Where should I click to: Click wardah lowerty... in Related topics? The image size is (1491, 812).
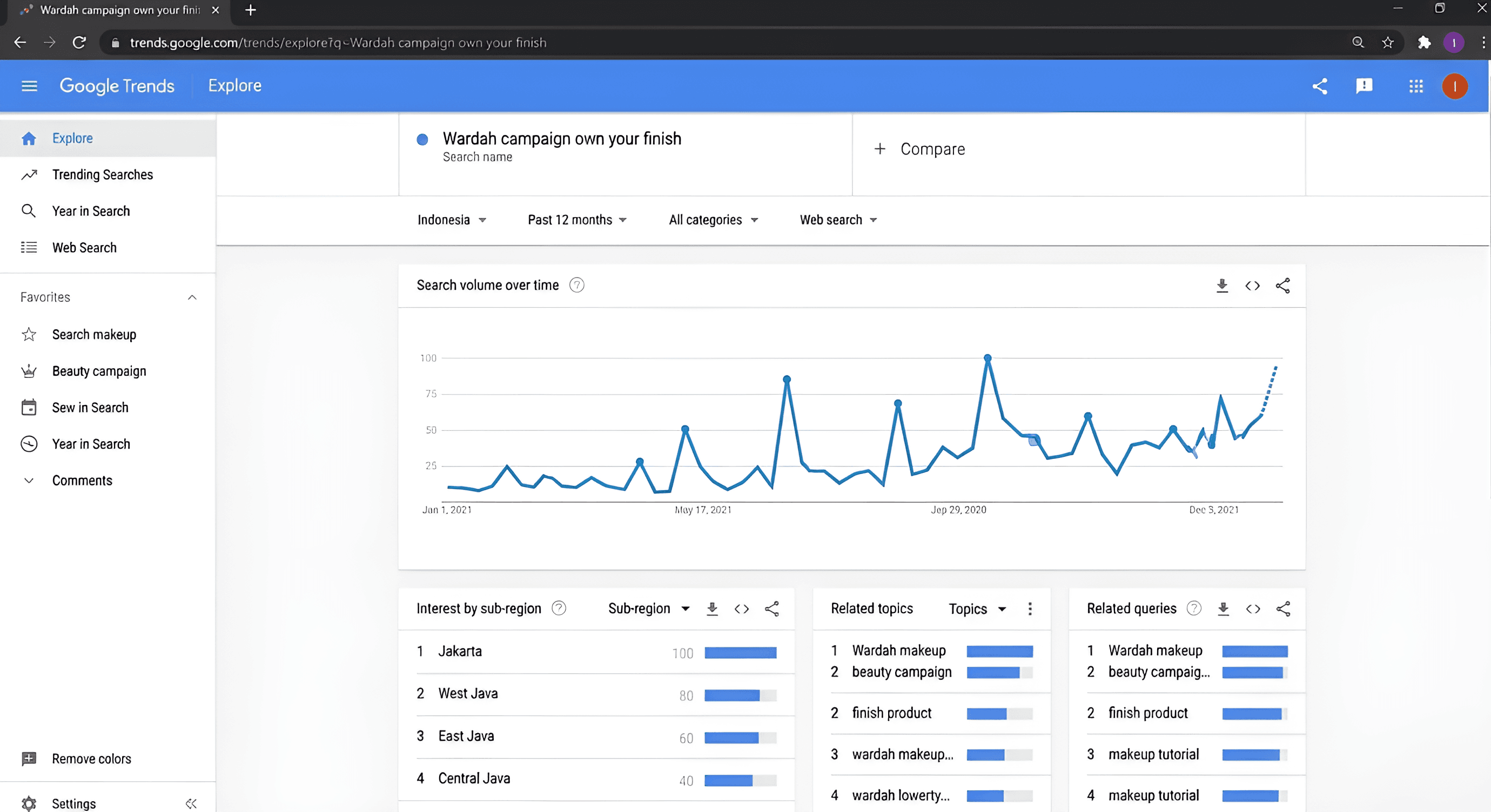click(901, 796)
